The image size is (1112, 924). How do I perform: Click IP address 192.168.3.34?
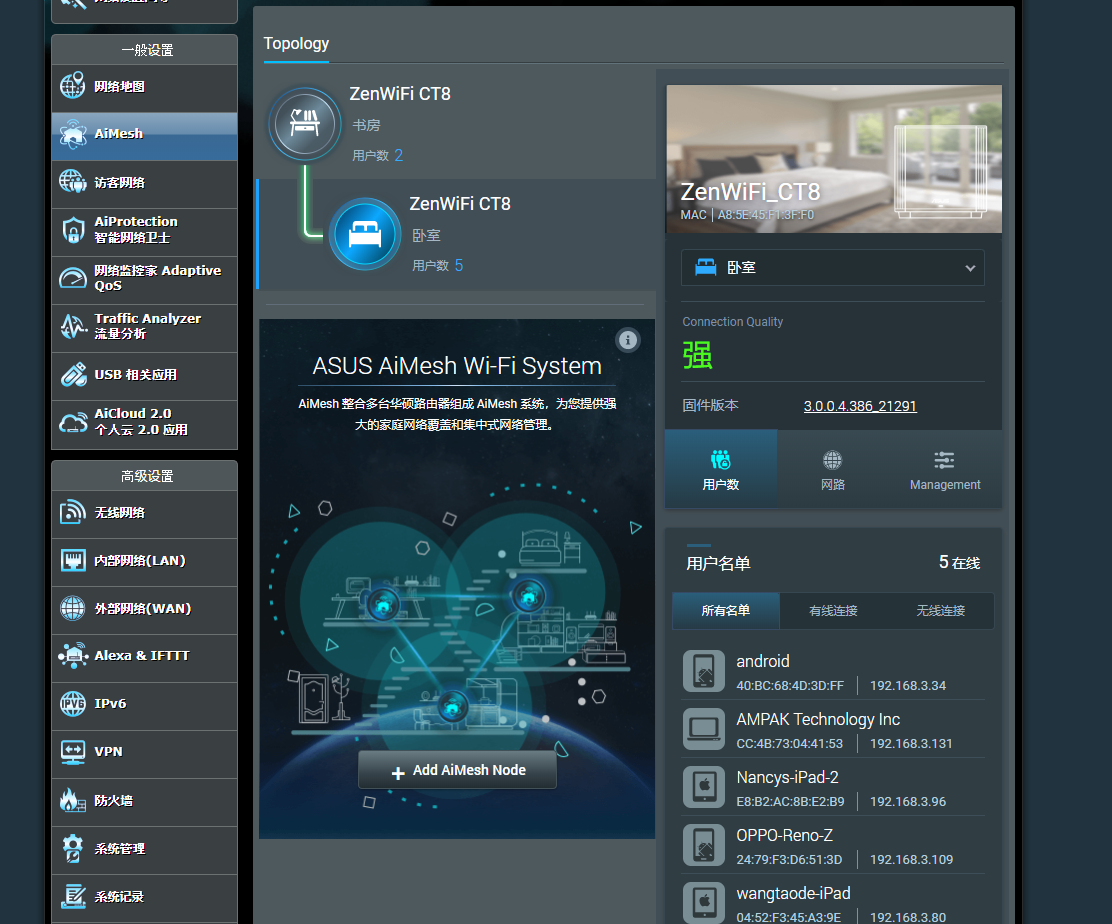(x=908, y=686)
